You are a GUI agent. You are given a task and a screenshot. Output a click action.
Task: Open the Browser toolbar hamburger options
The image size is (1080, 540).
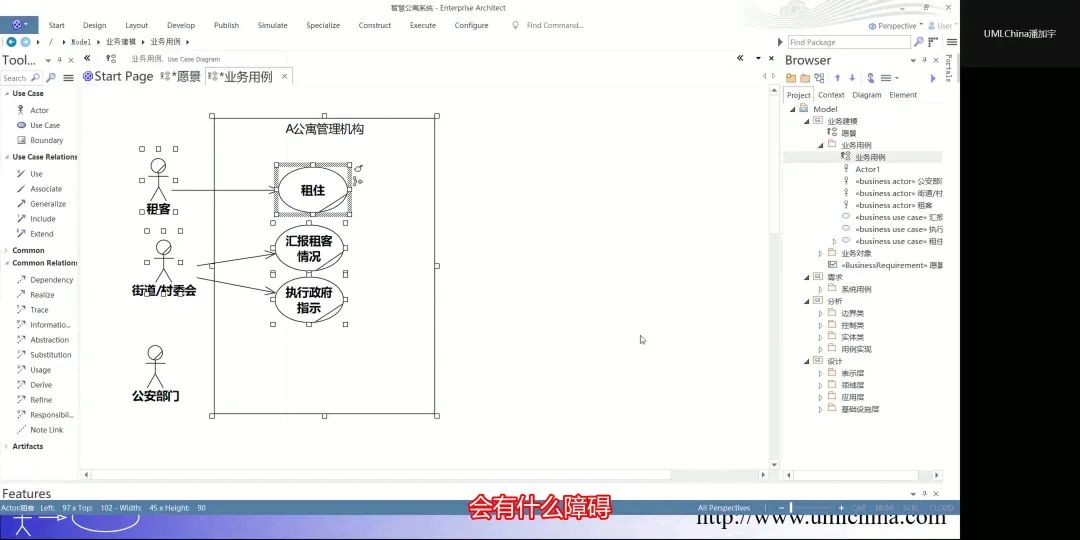(x=889, y=78)
